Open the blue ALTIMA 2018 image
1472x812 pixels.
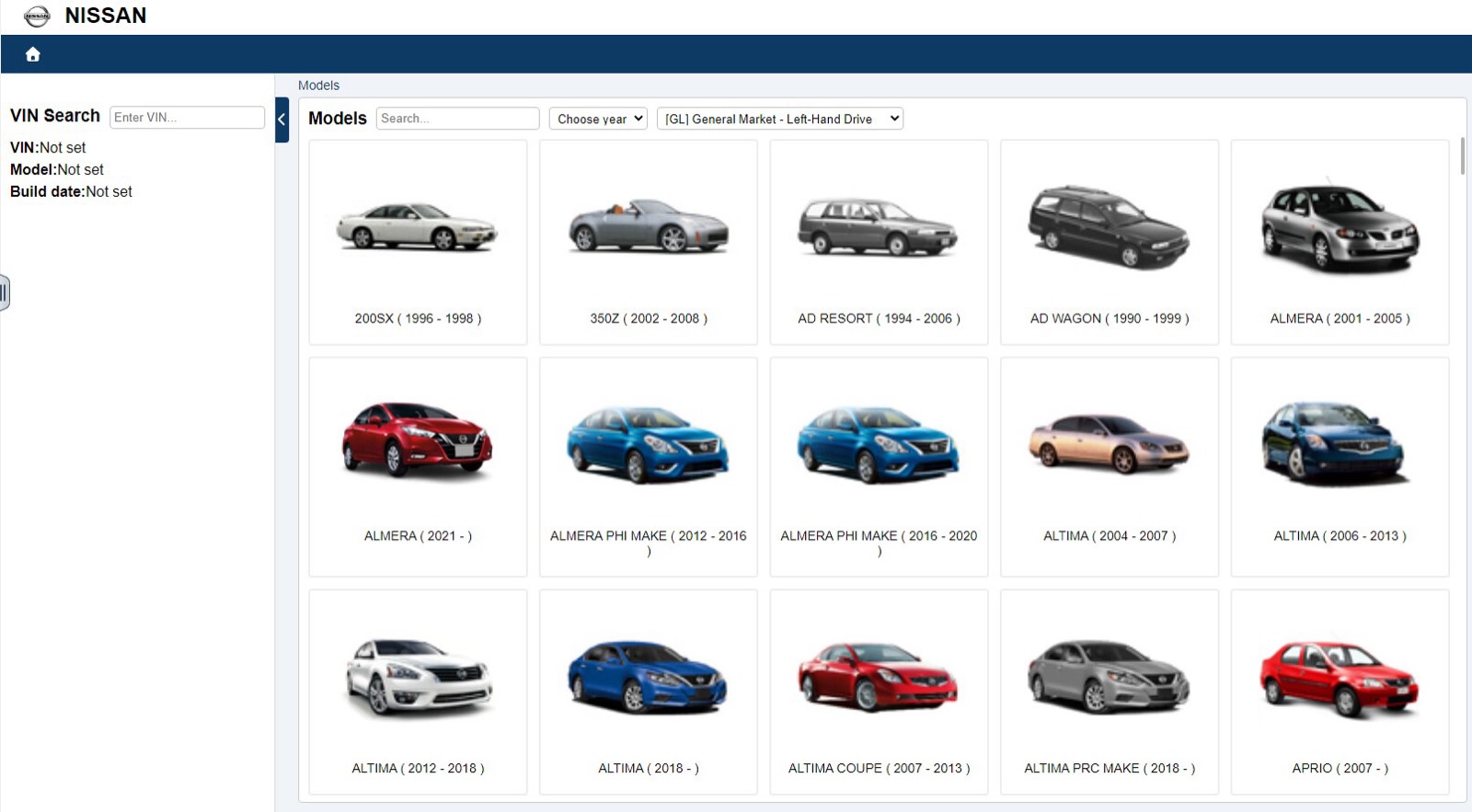pyautogui.click(x=648, y=677)
